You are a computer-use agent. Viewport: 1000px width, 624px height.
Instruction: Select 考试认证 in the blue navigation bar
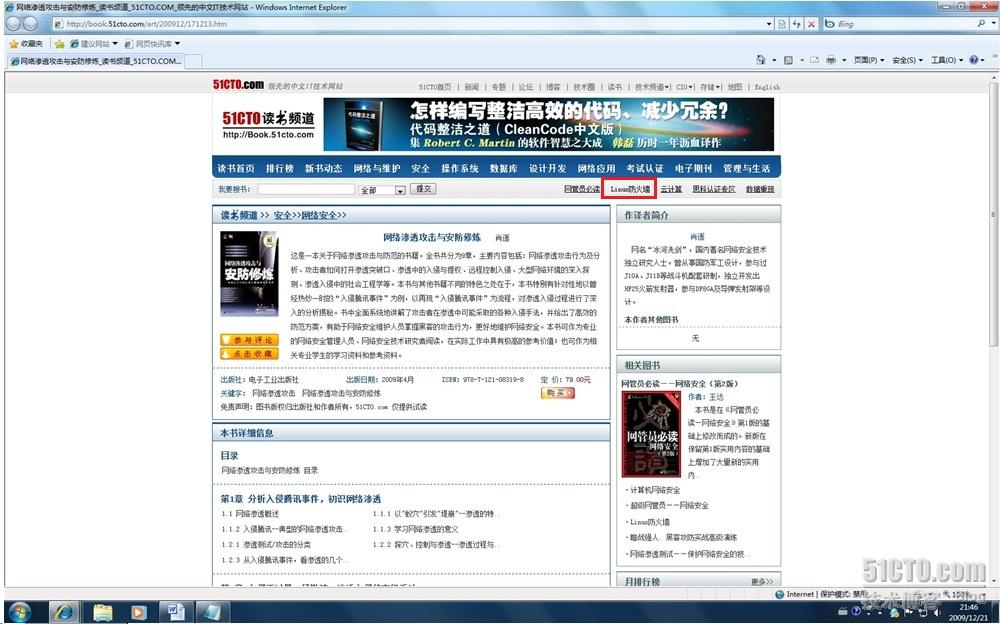(x=645, y=168)
